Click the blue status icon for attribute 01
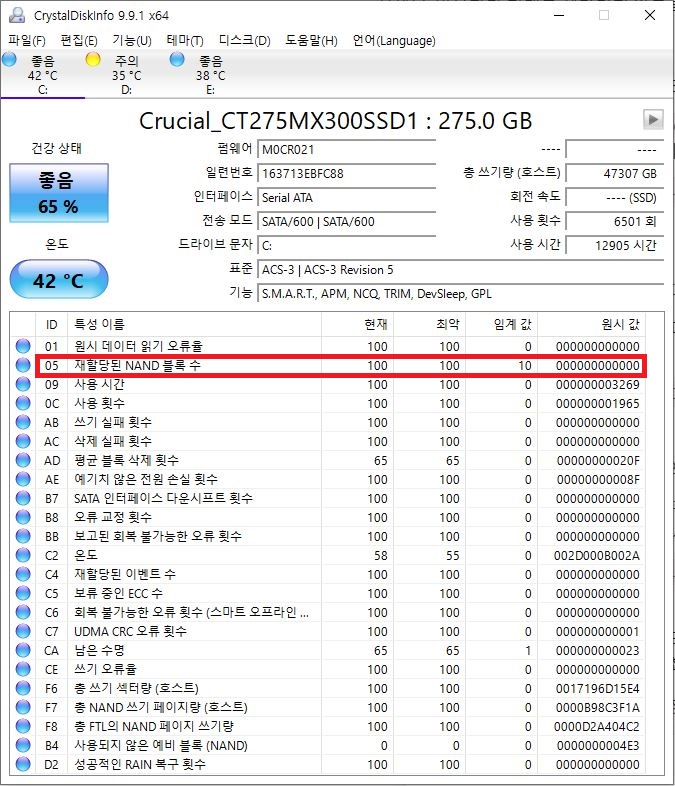This screenshot has height=786, width=675. click(23, 346)
